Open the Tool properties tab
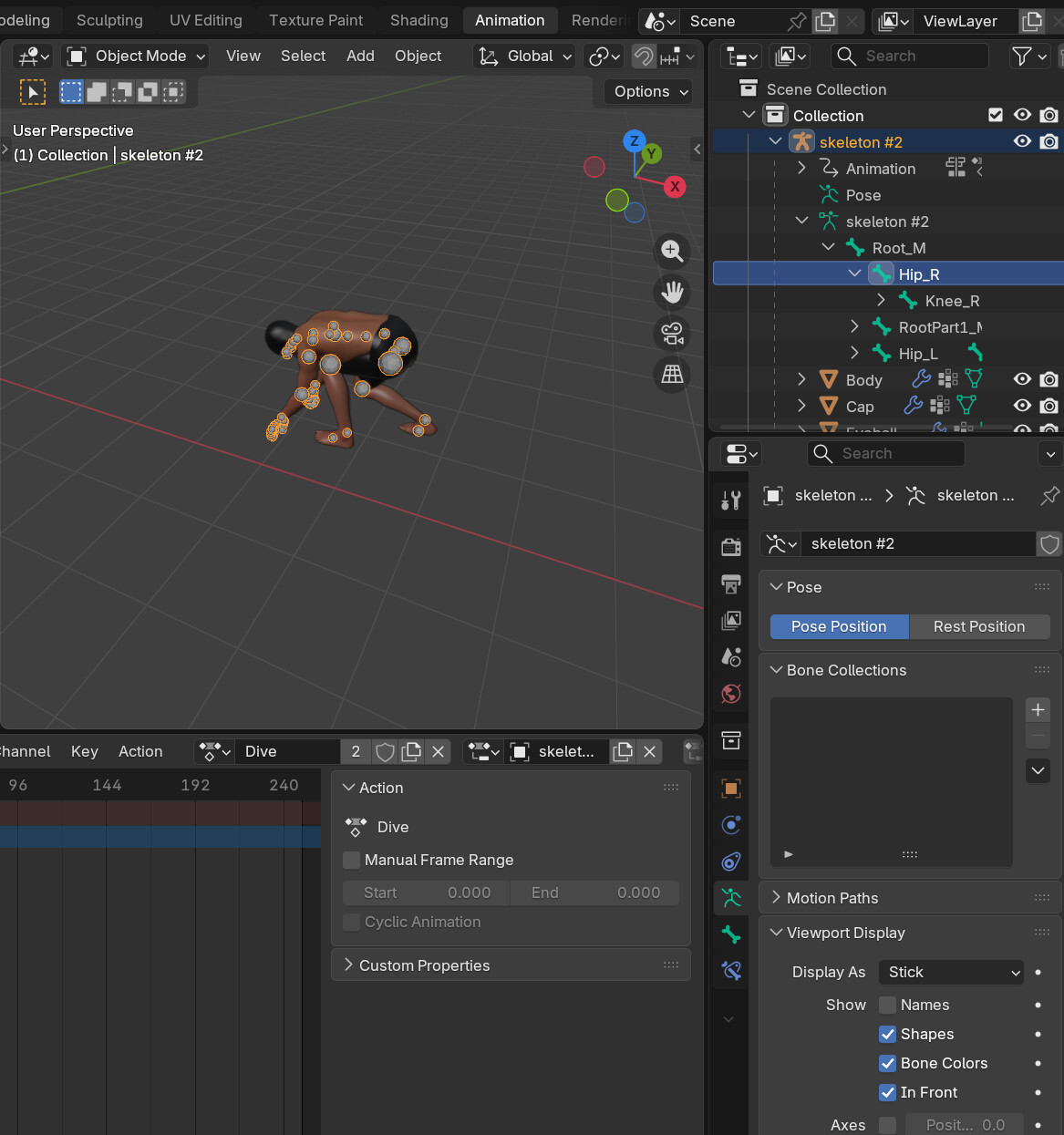 click(x=731, y=500)
